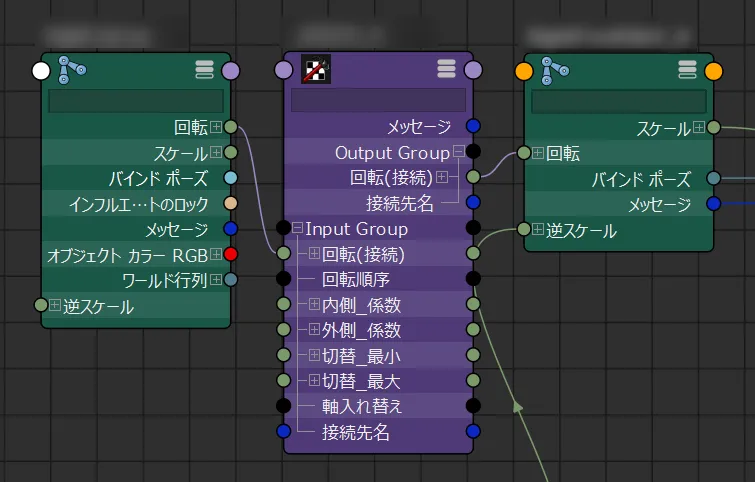
Task: Expand the 切替_最小 attribute
Action: [314, 355]
